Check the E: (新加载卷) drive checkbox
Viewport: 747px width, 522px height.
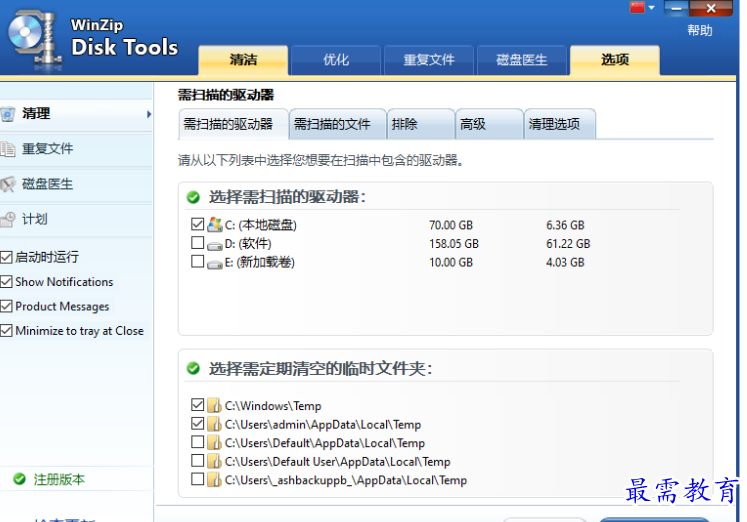click(197, 261)
